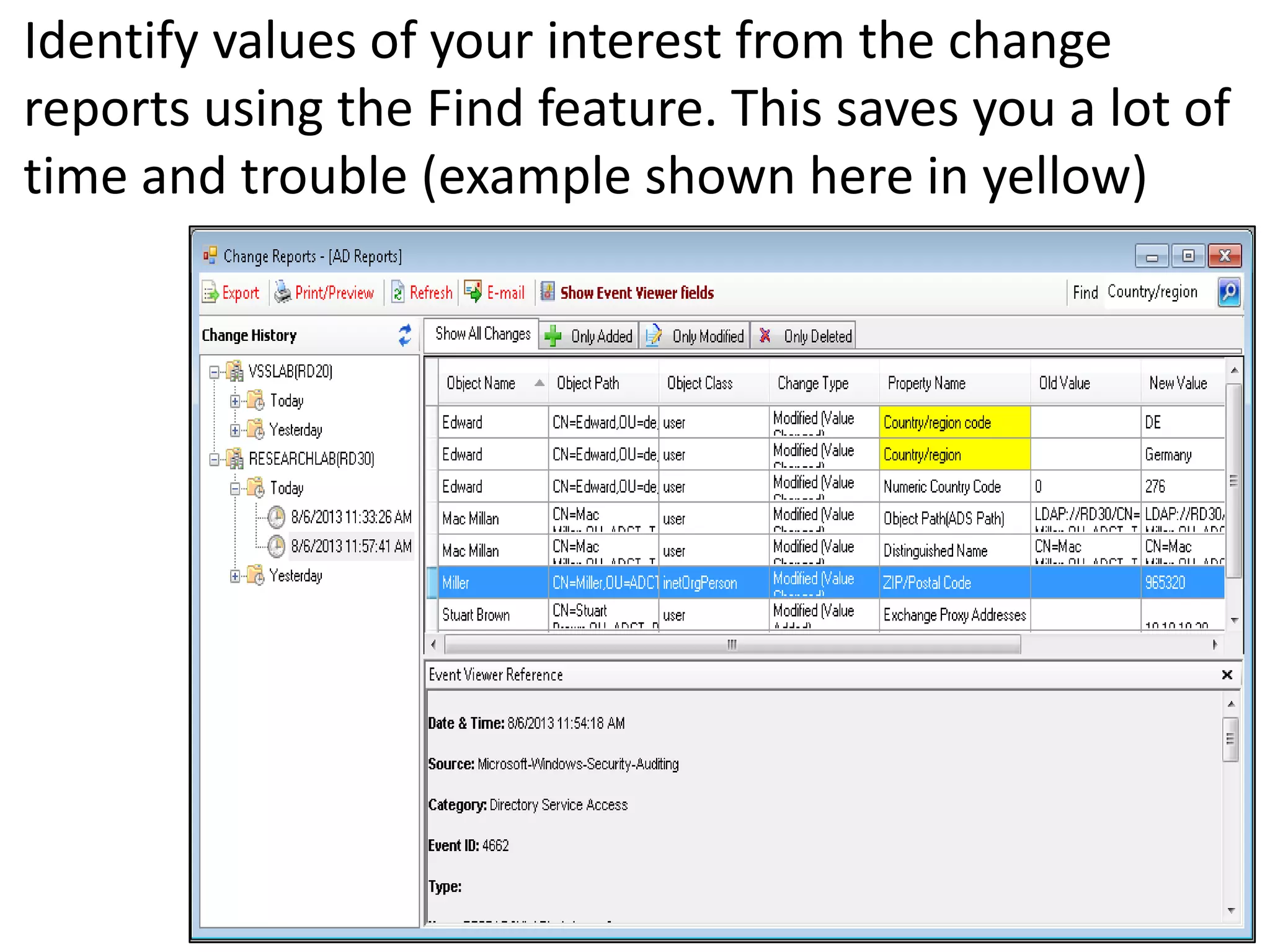The width and height of the screenshot is (1270, 952).
Task: Click the Change Reports window title icon
Action: coord(210,255)
